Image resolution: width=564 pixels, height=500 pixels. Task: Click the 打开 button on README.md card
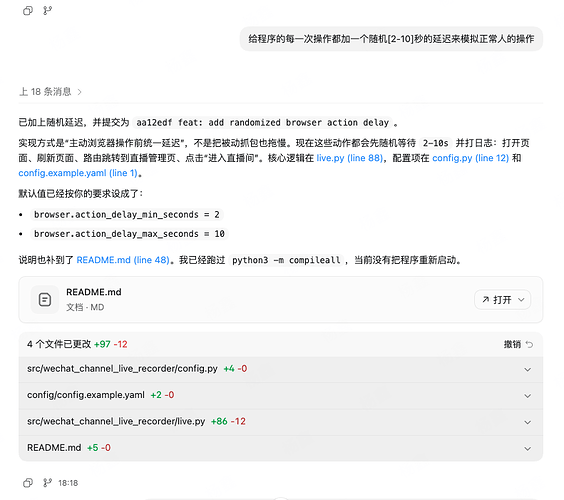tap(497, 300)
